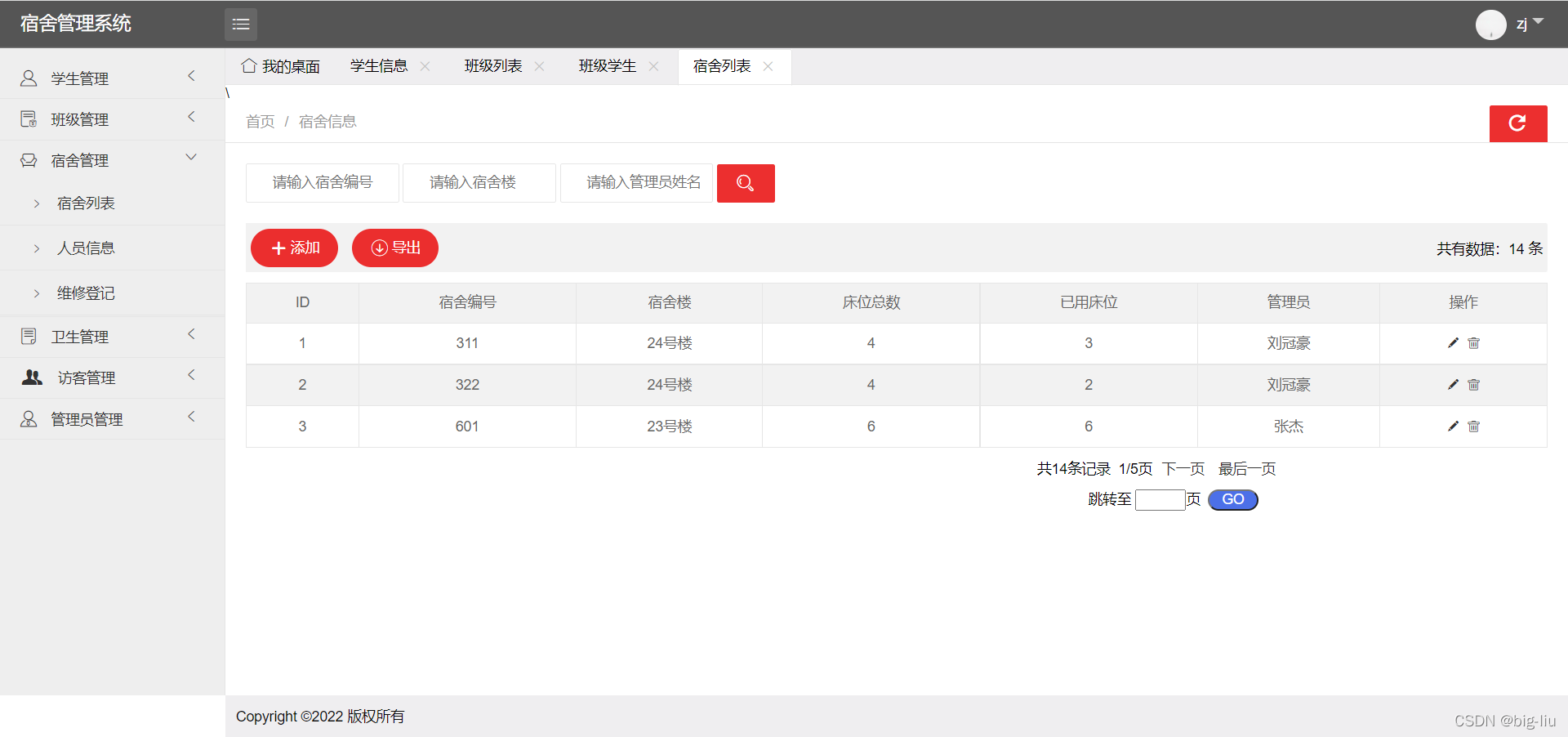1568x737 pixels.
Task: Expand the 班级管理 menu chevron
Action: click(x=192, y=117)
